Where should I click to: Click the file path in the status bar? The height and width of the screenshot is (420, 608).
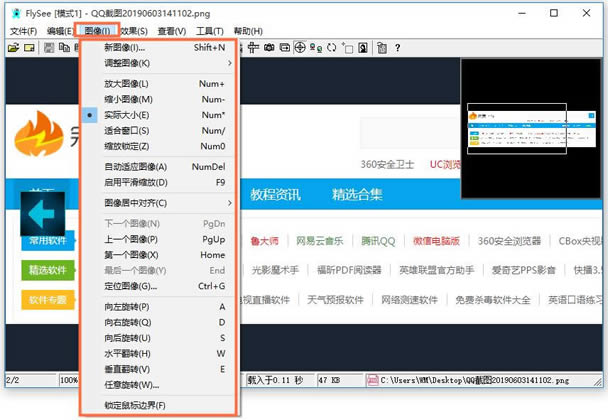coord(475,380)
